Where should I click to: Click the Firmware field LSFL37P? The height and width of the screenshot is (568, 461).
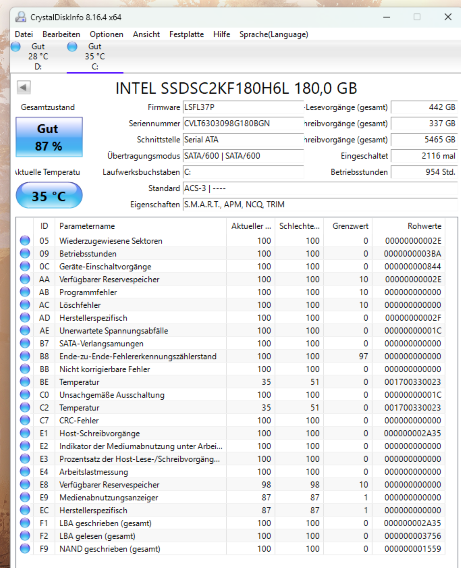tap(243, 108)
